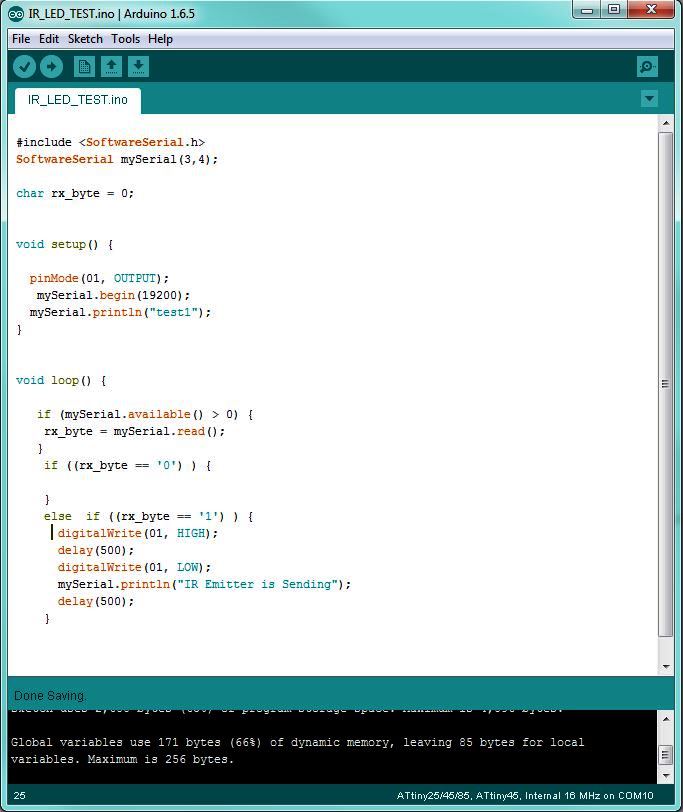Click the 'digitalWrite(01, HIGH);' line
Viewport: 683px width, 812px height.
138,533
